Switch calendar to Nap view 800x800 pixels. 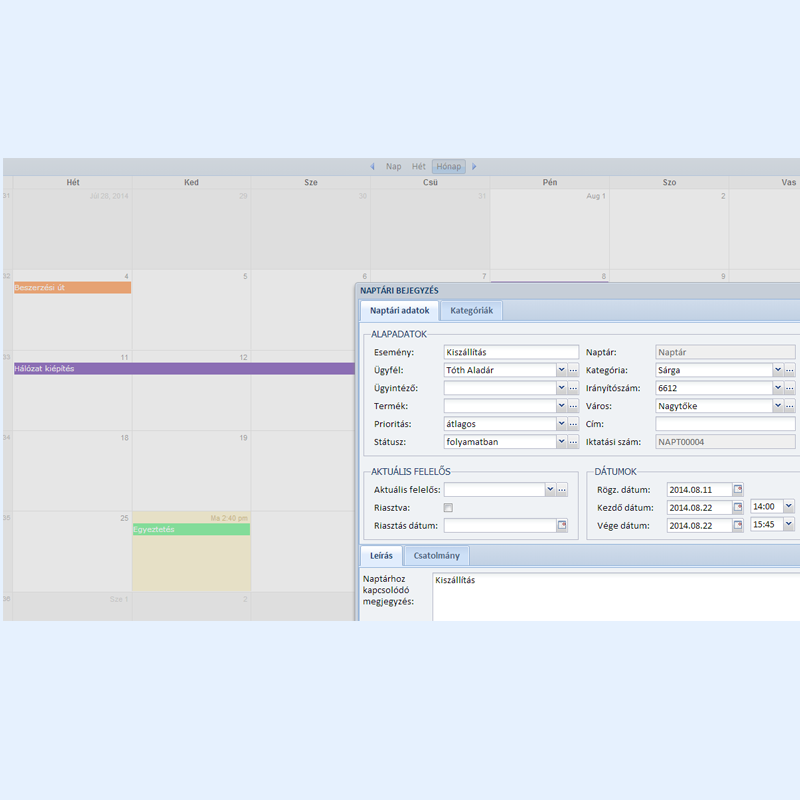394,166
